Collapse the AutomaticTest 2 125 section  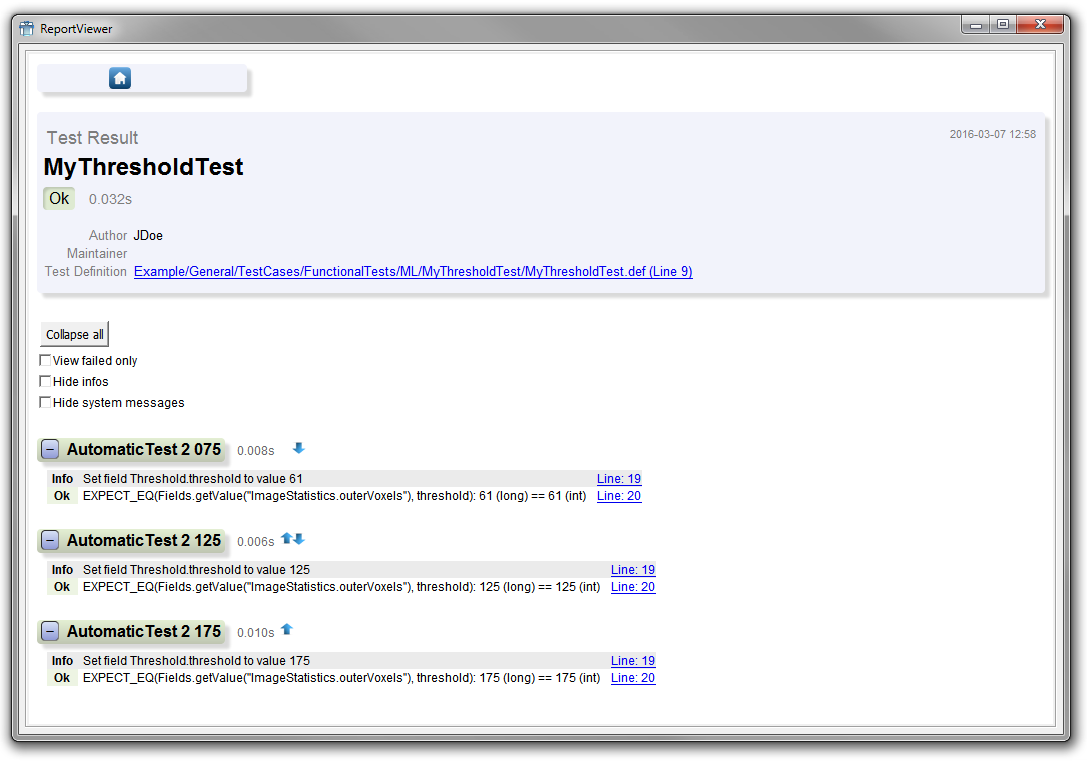pyautogui.click(x=50, y=541)
